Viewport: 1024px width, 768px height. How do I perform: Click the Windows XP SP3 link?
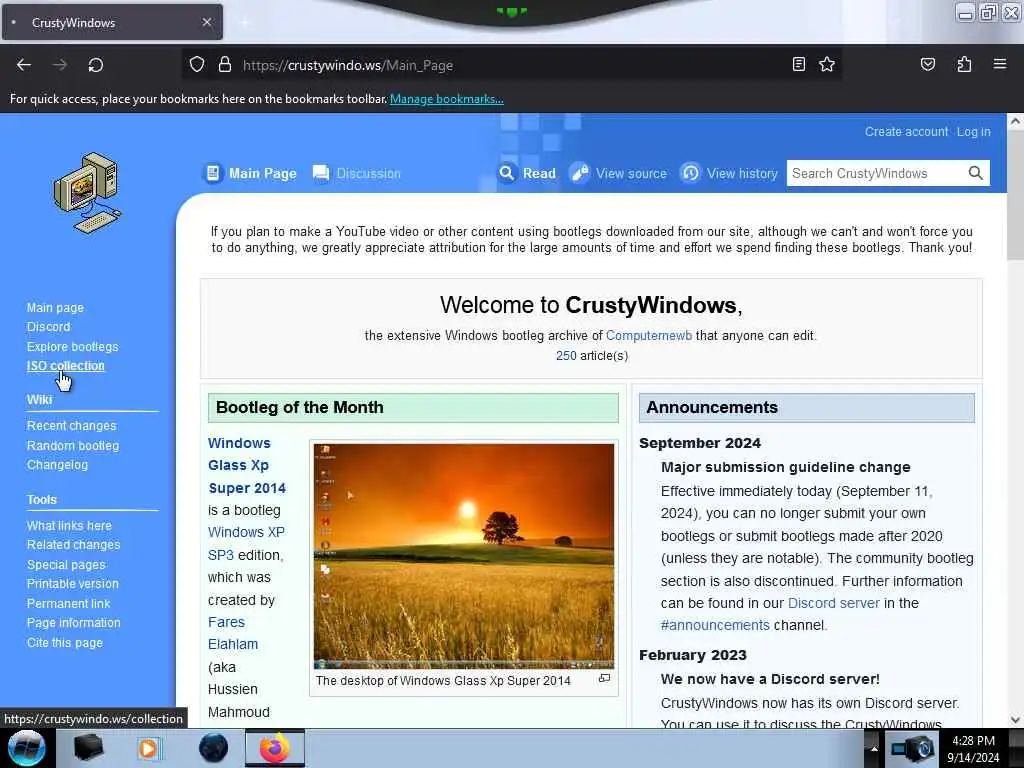tap(246, 543)
